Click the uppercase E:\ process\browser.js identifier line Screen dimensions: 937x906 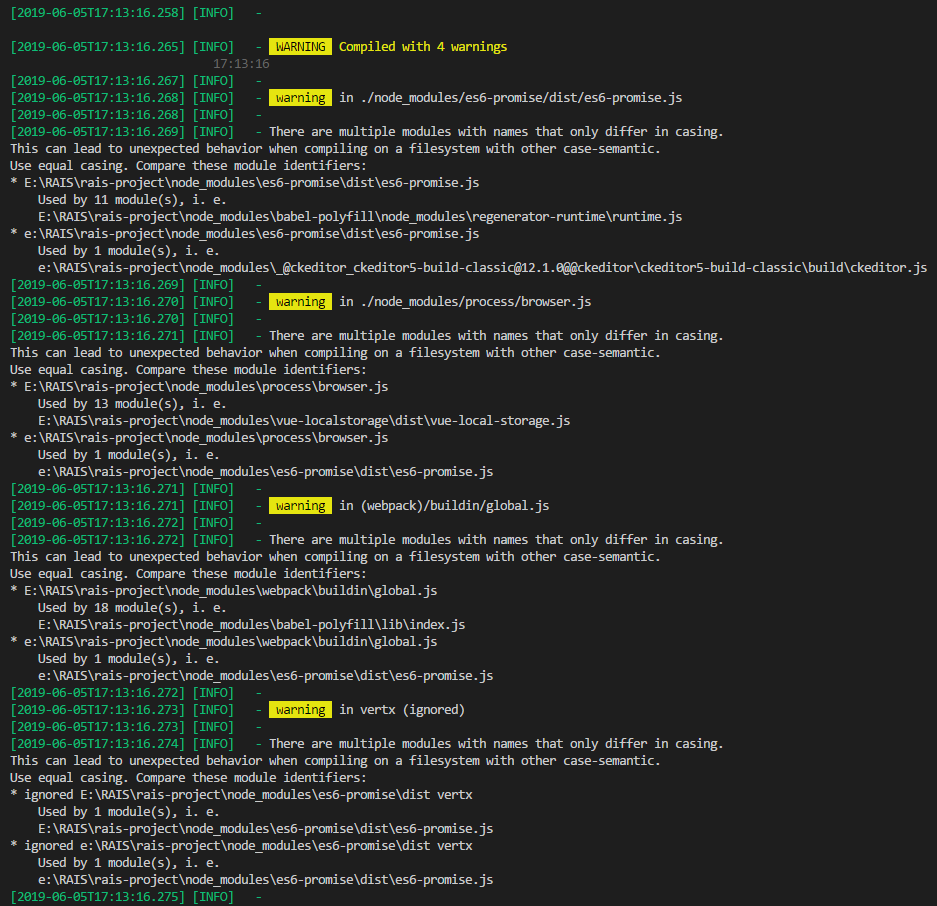click(x=200, y=387)
